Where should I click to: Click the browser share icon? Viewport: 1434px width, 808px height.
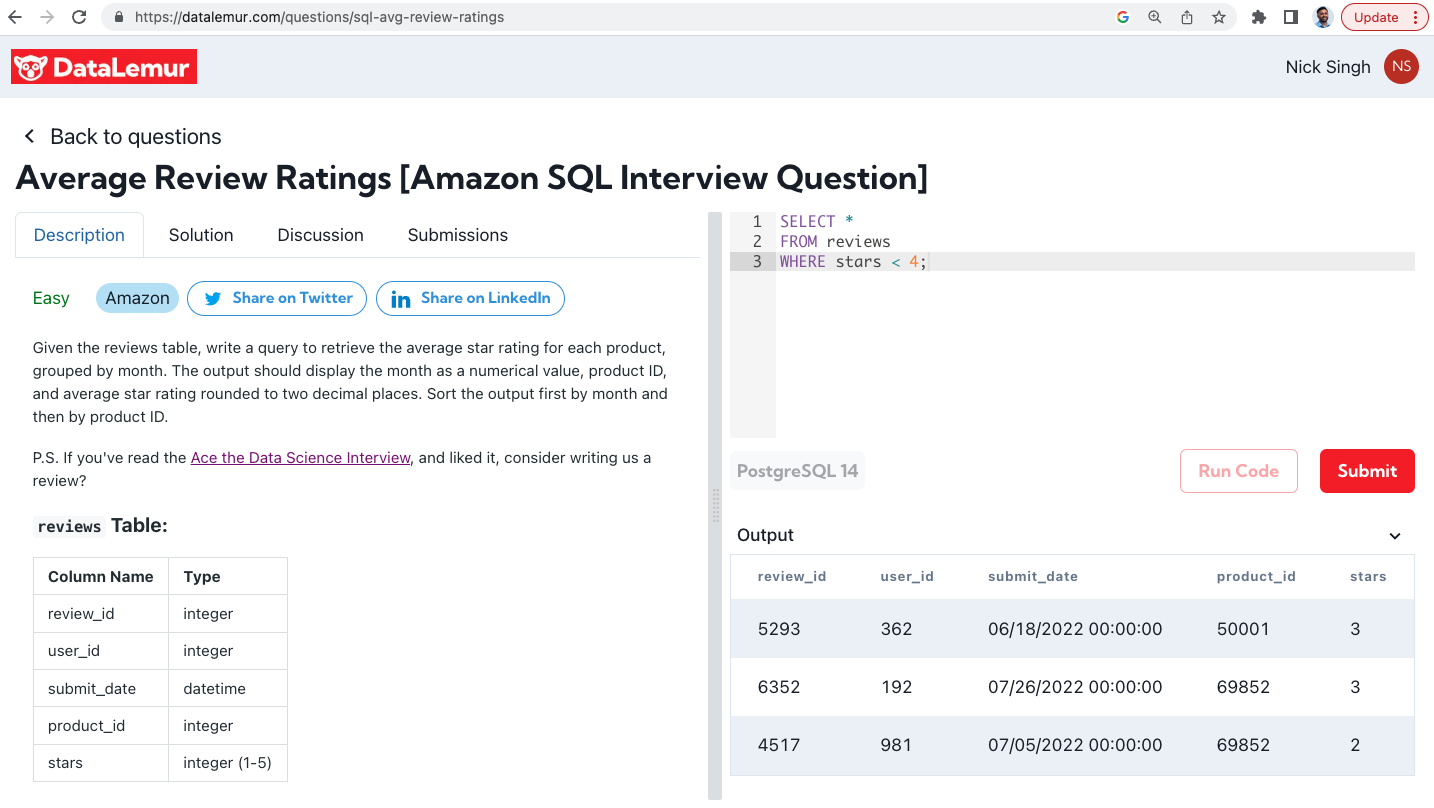point(1187,17)
